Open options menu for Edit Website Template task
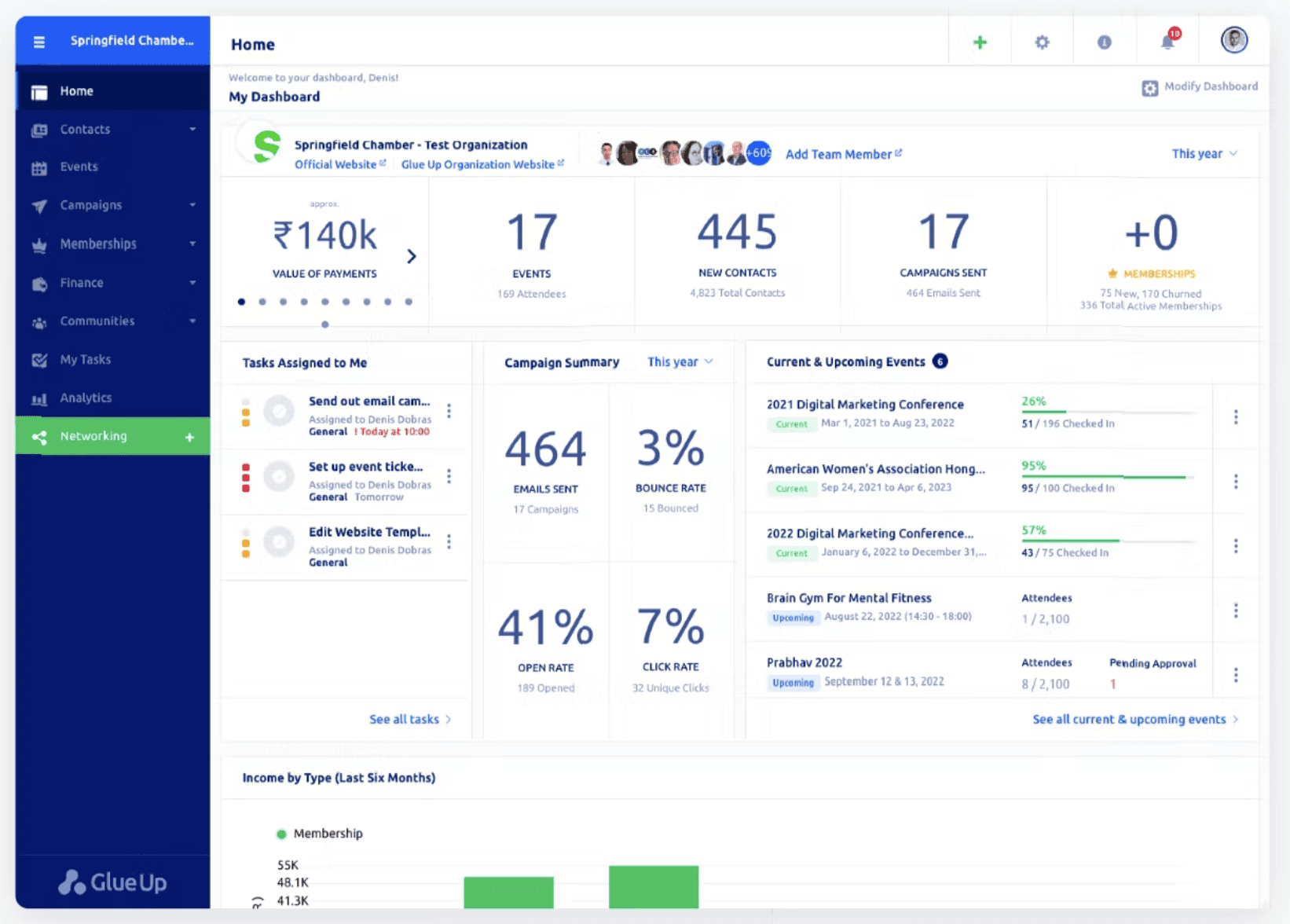 [x=449, y=541]
